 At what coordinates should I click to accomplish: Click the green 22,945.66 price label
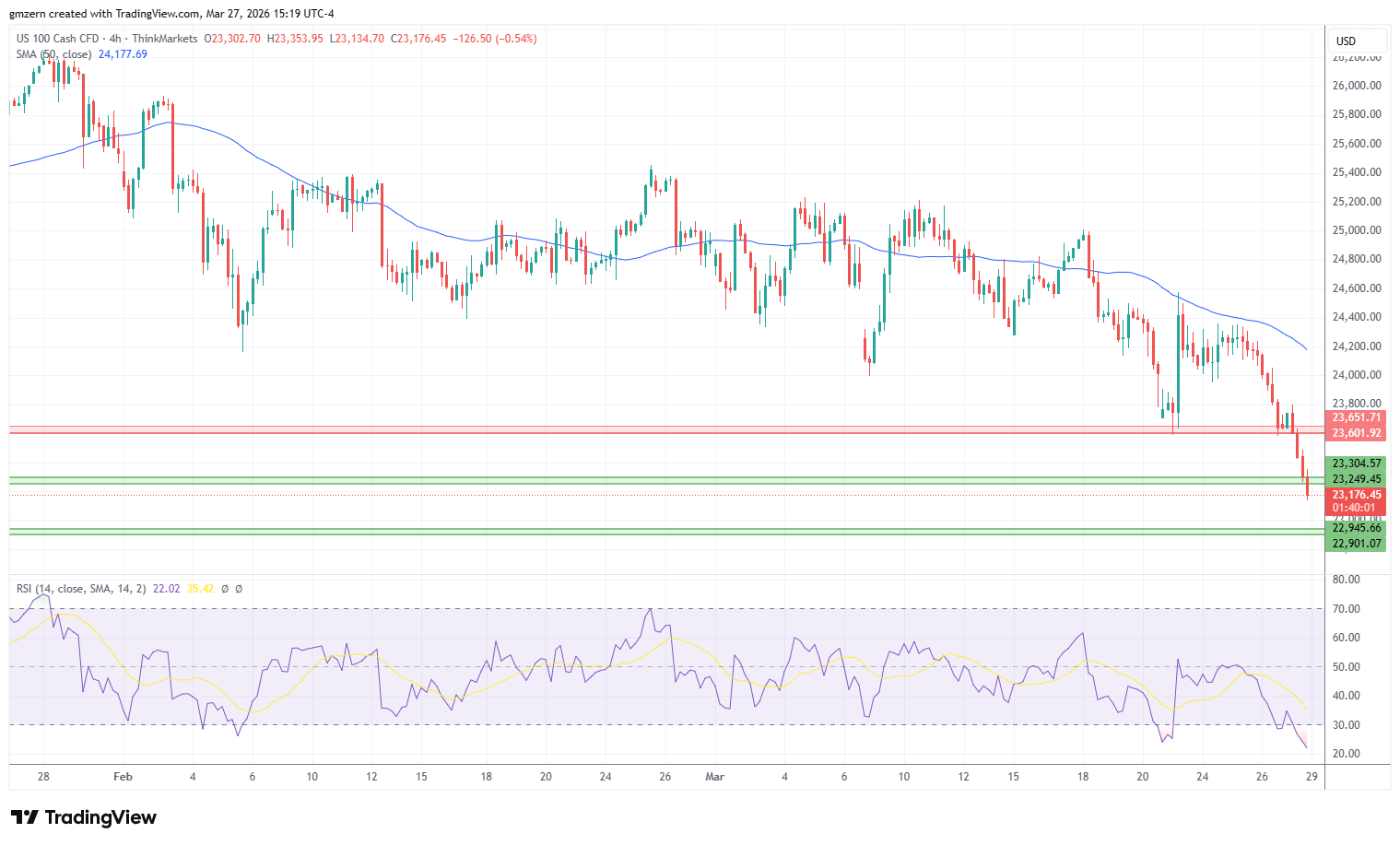click(x=1357, y=528)
